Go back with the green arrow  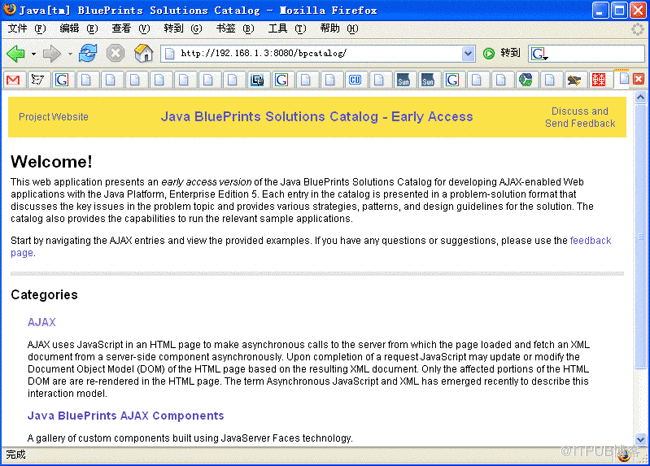click(x=16, y=53)
